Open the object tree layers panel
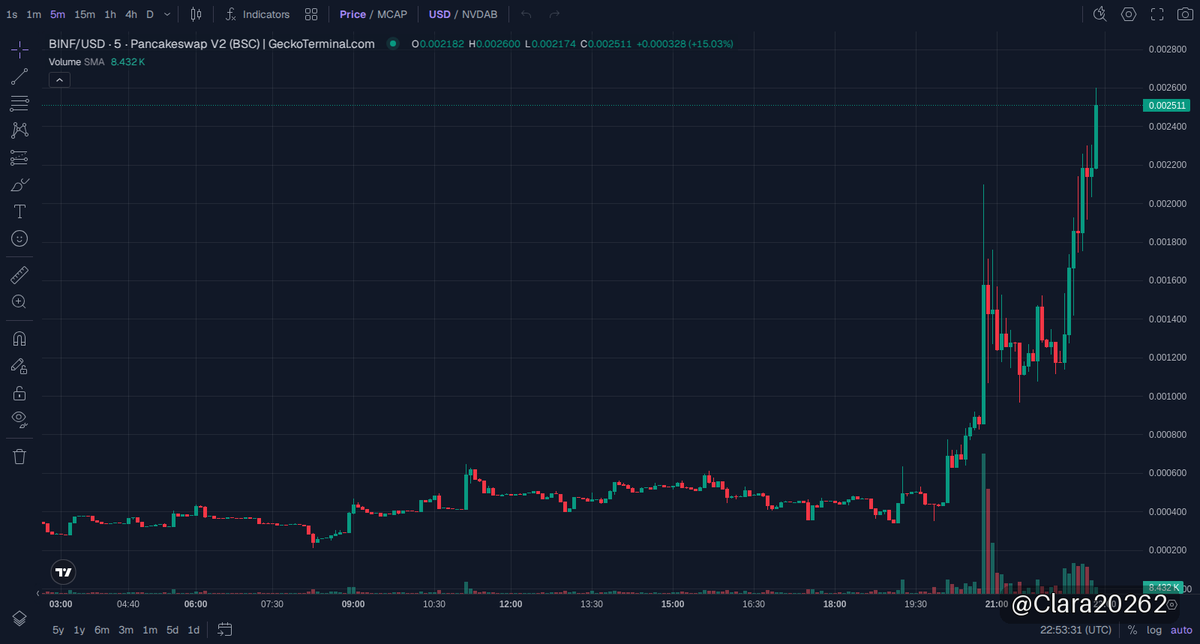This screenshot has width=1200, height=644. 19,617
